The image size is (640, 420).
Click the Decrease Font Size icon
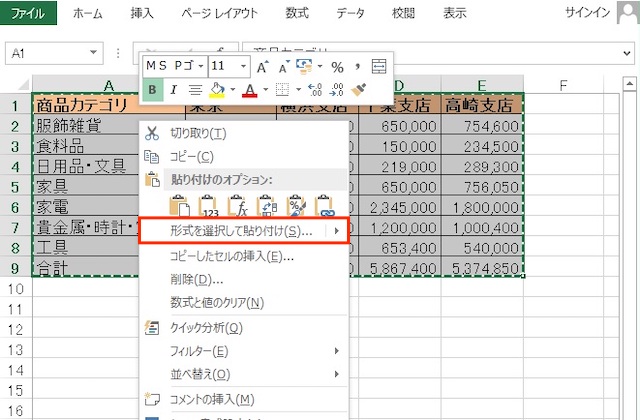pos(284,67)
